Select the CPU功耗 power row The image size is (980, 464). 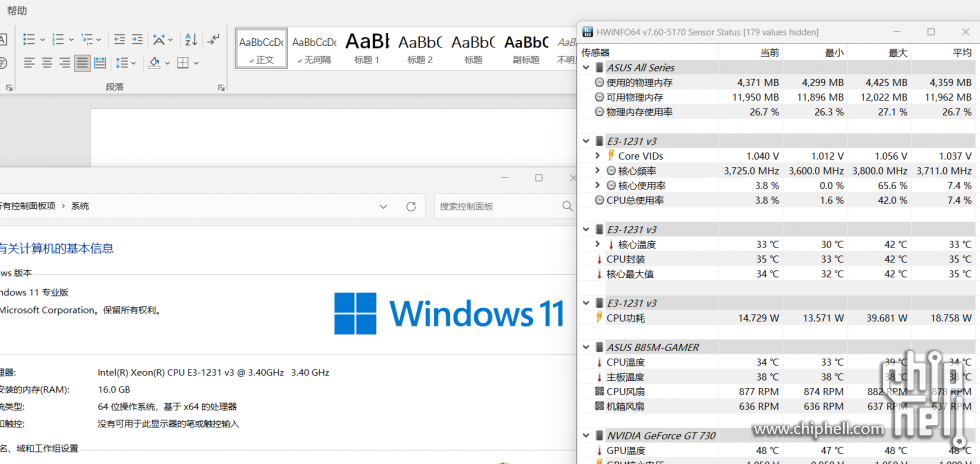pos(778,318)
